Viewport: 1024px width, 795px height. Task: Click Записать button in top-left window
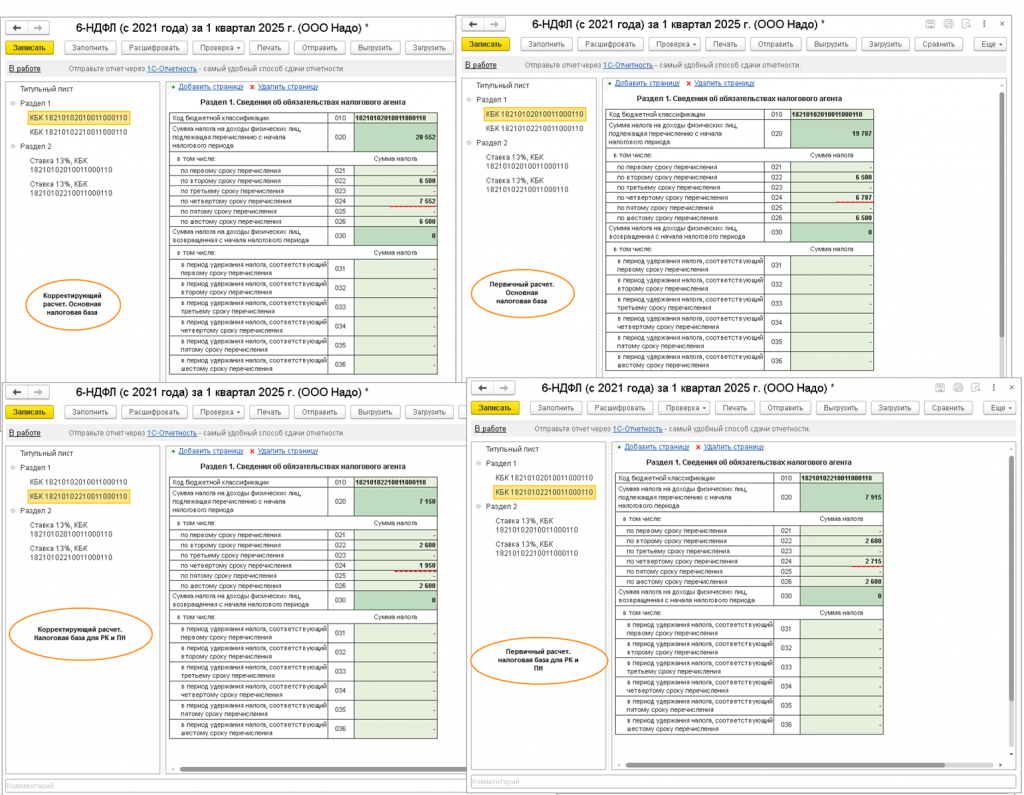click(29, 48)
